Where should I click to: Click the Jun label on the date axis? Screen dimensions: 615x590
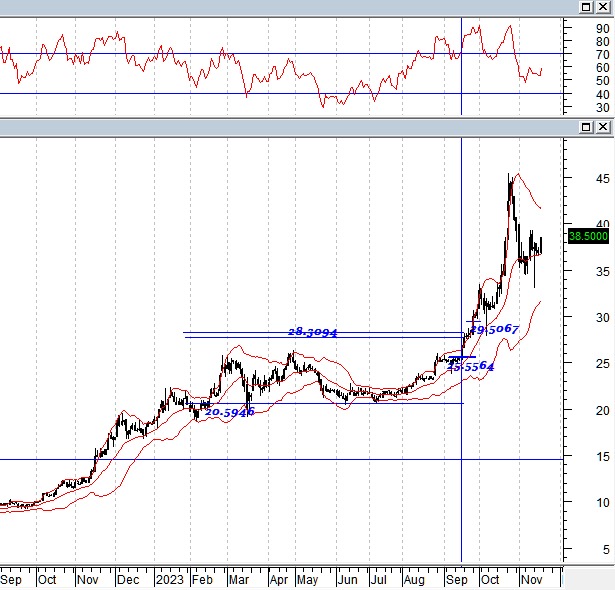(347, 579)
